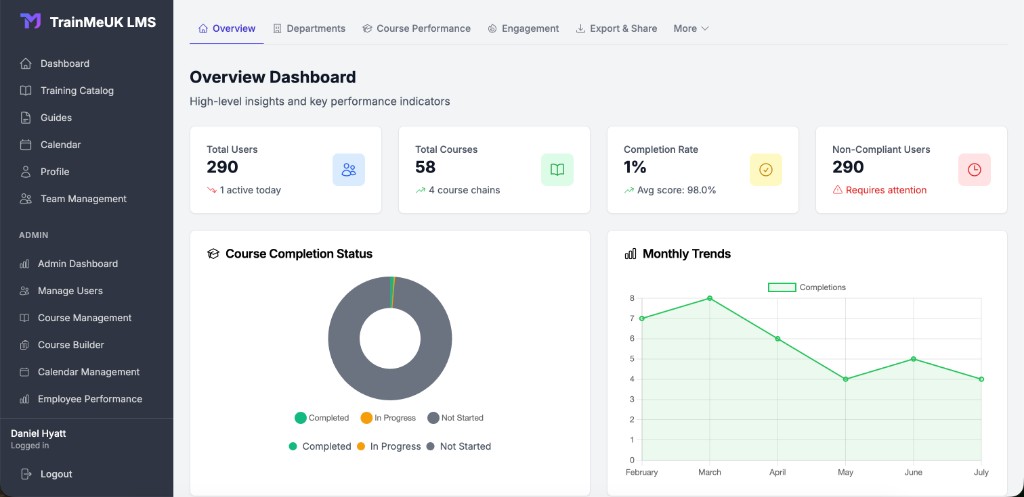
Task: Click the Training Catalog book icon
Action: (x=25, y=91)
